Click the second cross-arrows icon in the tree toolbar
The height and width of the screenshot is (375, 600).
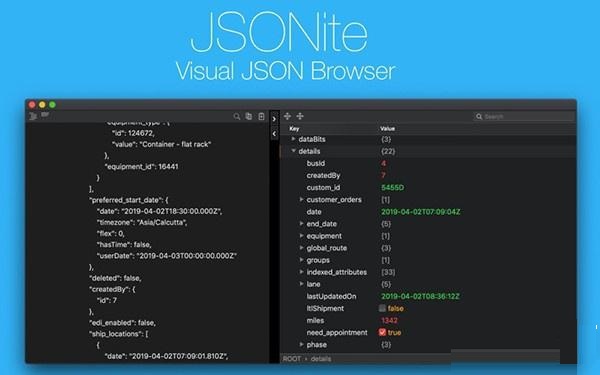point(300,116)
